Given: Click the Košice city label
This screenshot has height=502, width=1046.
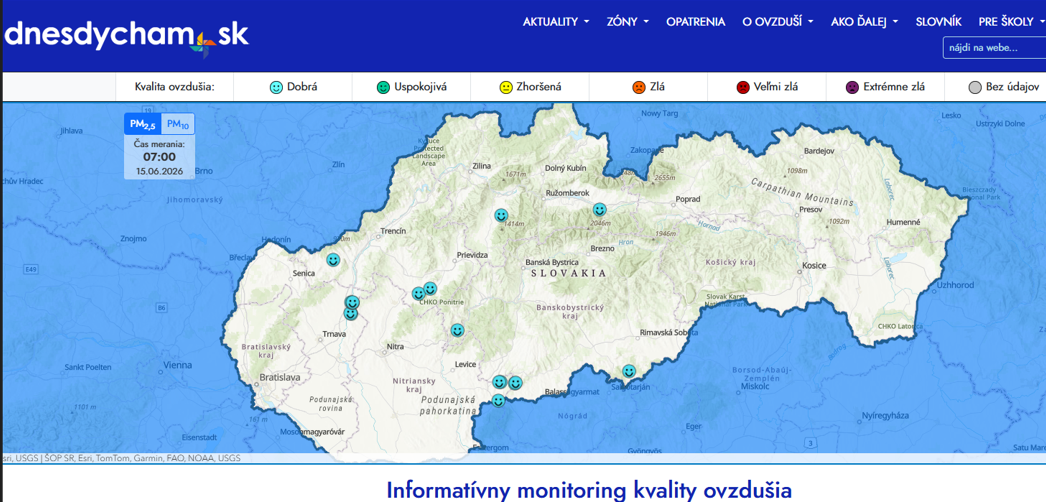Looking at the screenshot, I should (x=814, y=266).
